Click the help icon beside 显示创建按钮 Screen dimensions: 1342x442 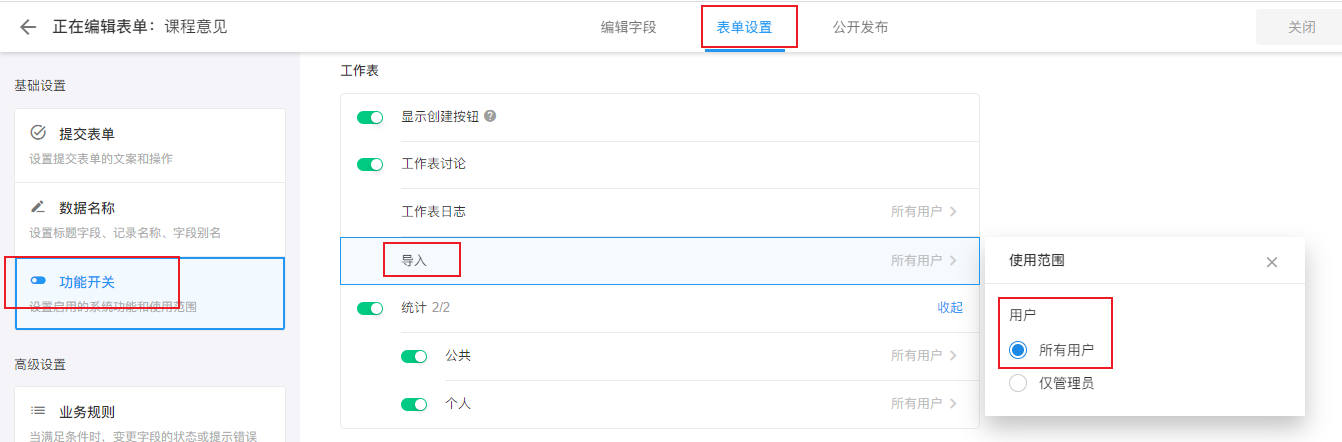pyautogui.click(x=490, y=116)
